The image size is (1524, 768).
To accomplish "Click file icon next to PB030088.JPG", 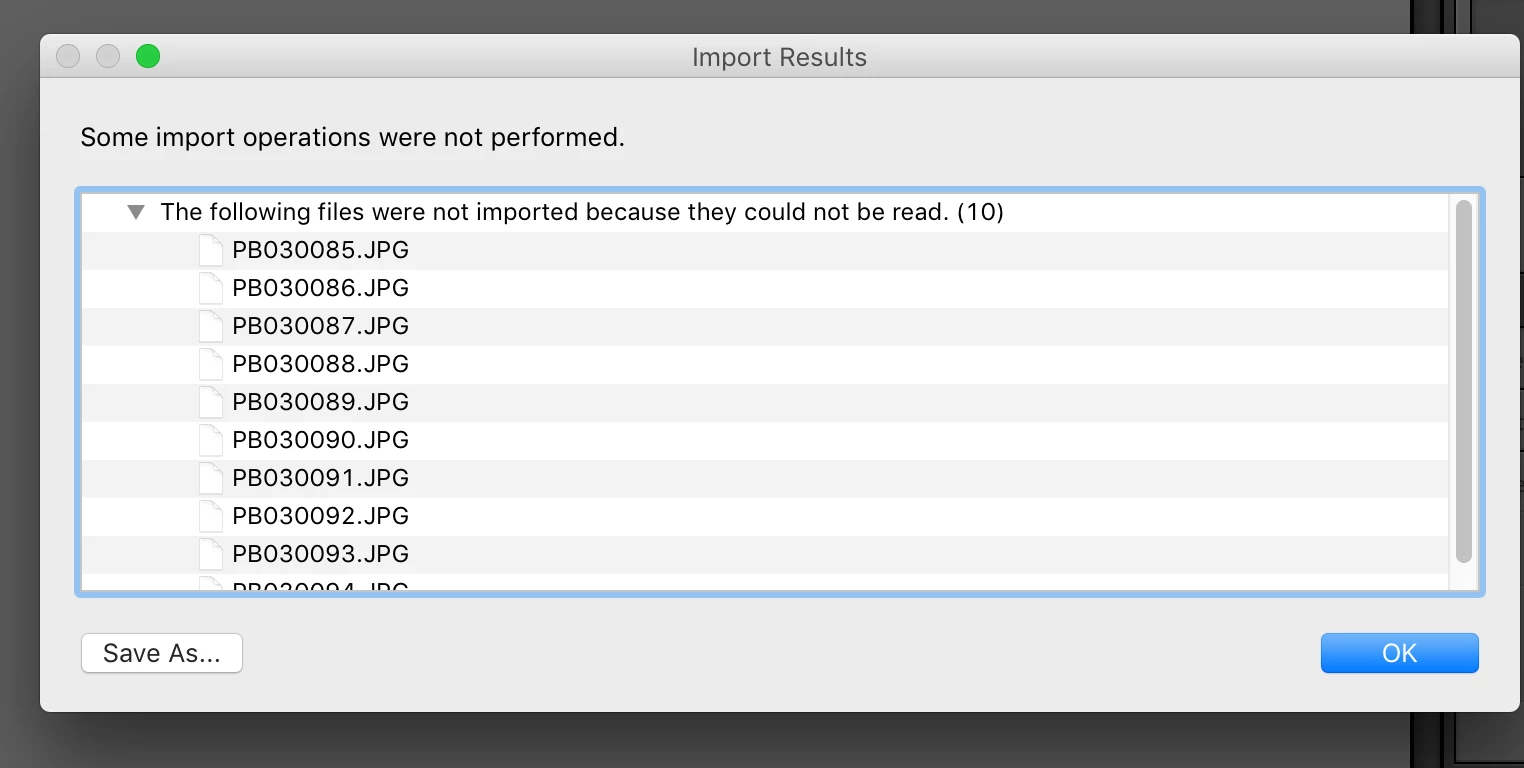I will 210,364.
